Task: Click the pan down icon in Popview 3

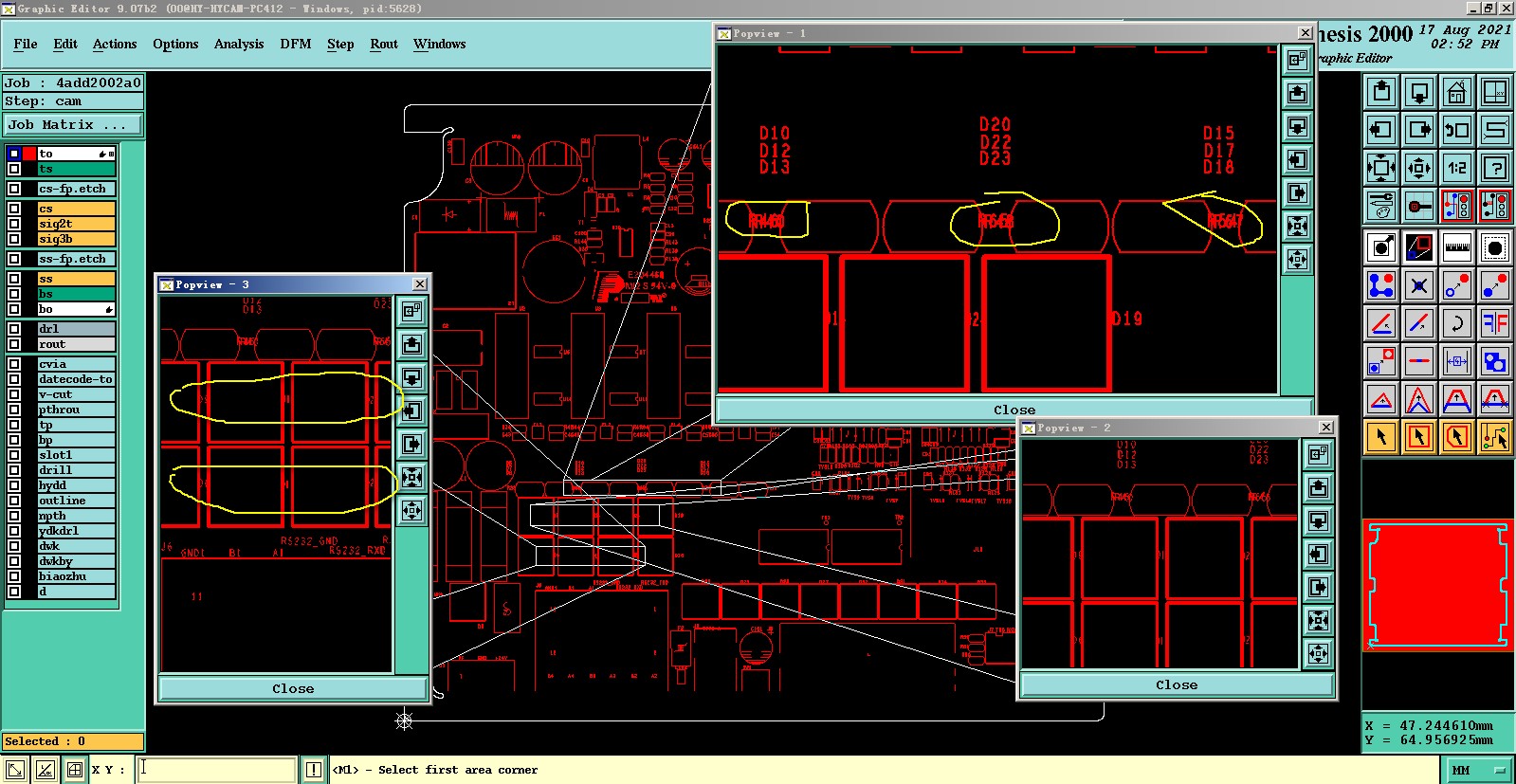Action: click(x=412, y=377)
